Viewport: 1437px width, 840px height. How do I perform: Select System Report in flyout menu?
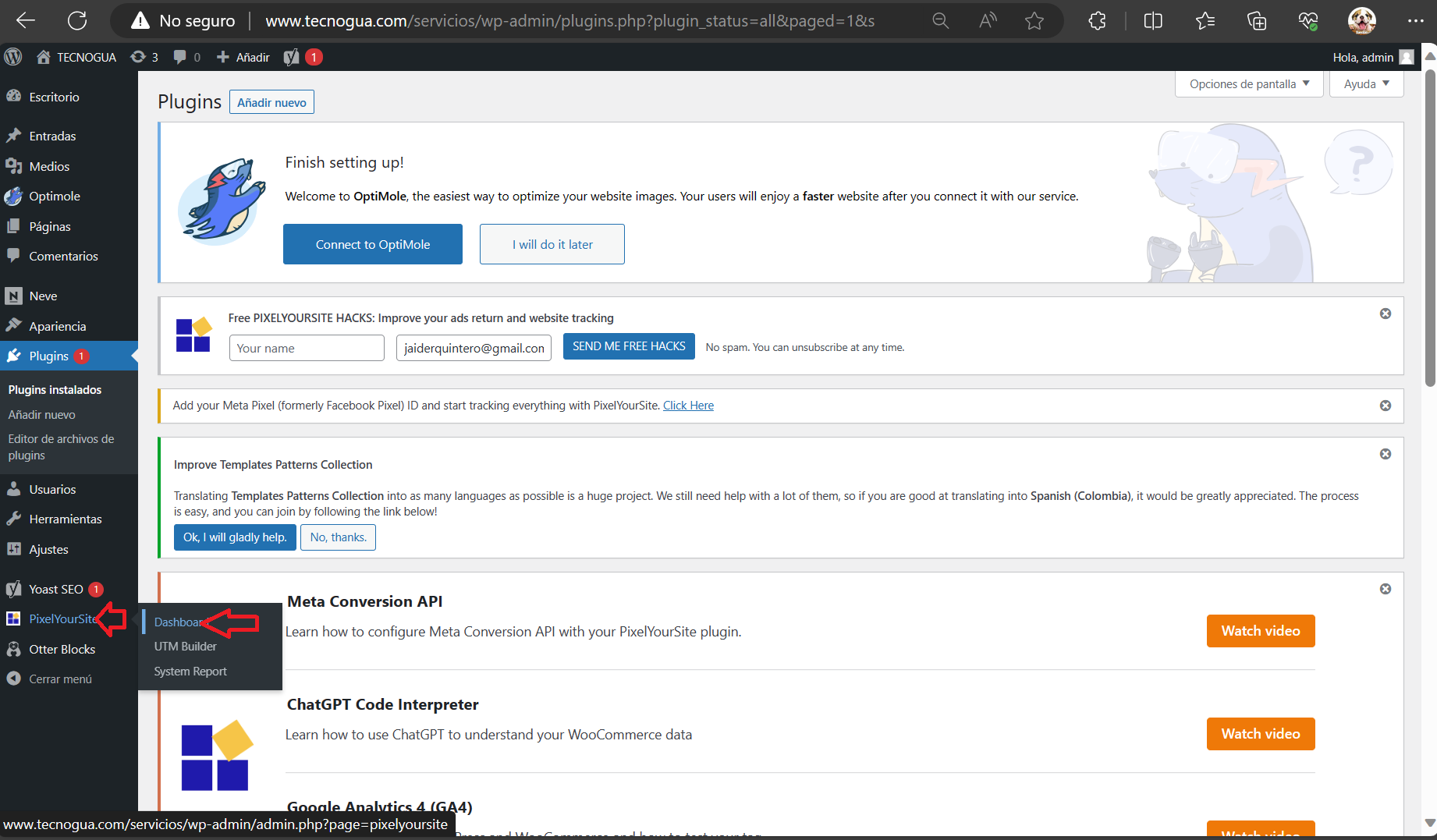coord(190,671)
